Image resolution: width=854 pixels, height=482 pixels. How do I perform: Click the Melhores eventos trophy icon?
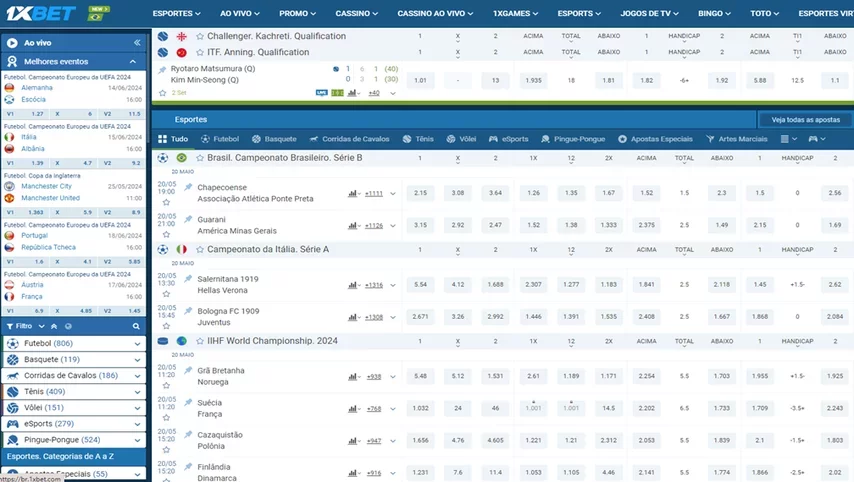pyautogui.click(x=12, y=61)
